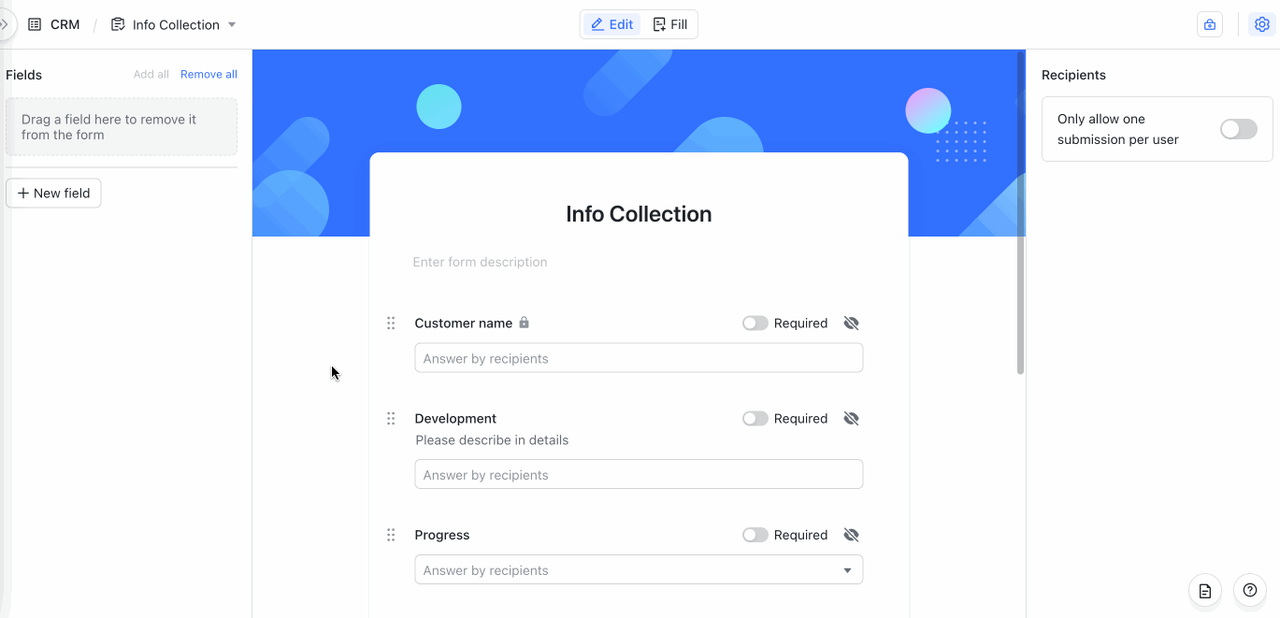Screen dimensions: 1280x618
Task: Expand the sidebar with the arrow icon
Action: 4,24
